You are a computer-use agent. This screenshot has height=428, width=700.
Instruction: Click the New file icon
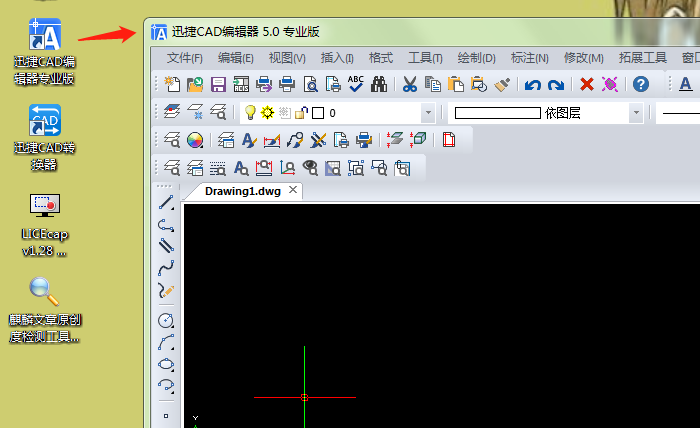tap(172, 84)
